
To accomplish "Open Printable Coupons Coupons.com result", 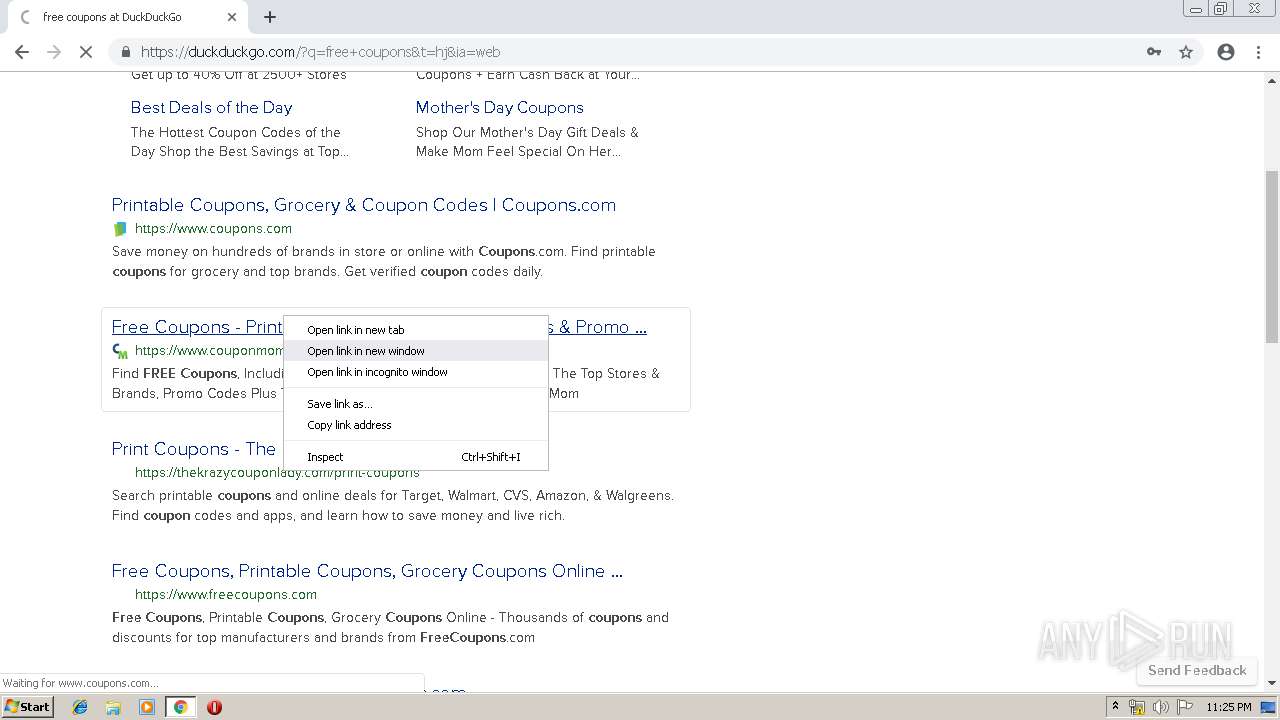I will tap(363, 205).
